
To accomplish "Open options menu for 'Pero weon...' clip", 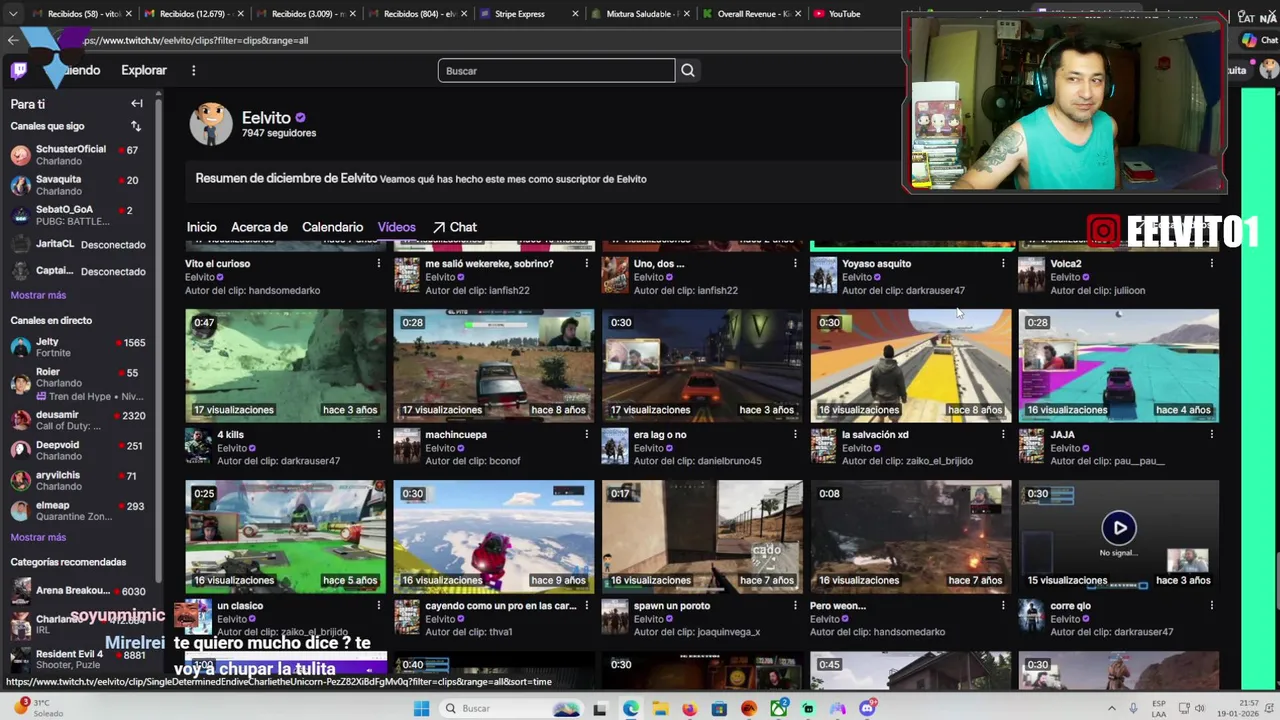I will pyautogui.click(x=1003, y=606).
